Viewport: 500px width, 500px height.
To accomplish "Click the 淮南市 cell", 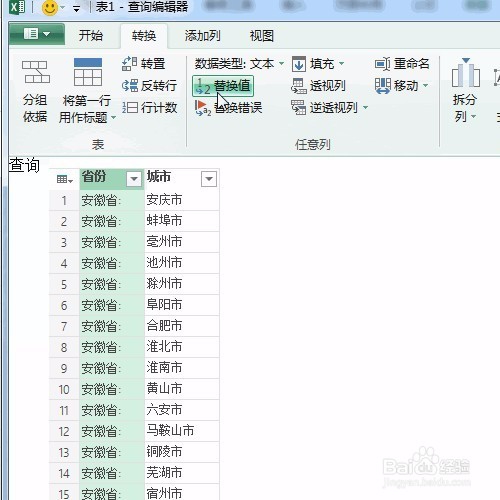I will (x=182, y=368).
